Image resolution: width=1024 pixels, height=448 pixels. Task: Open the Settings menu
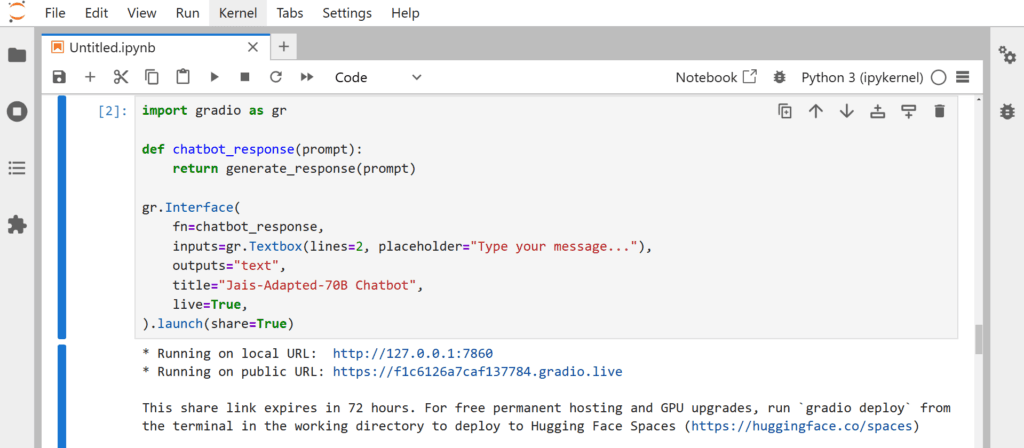coord(347,13)
